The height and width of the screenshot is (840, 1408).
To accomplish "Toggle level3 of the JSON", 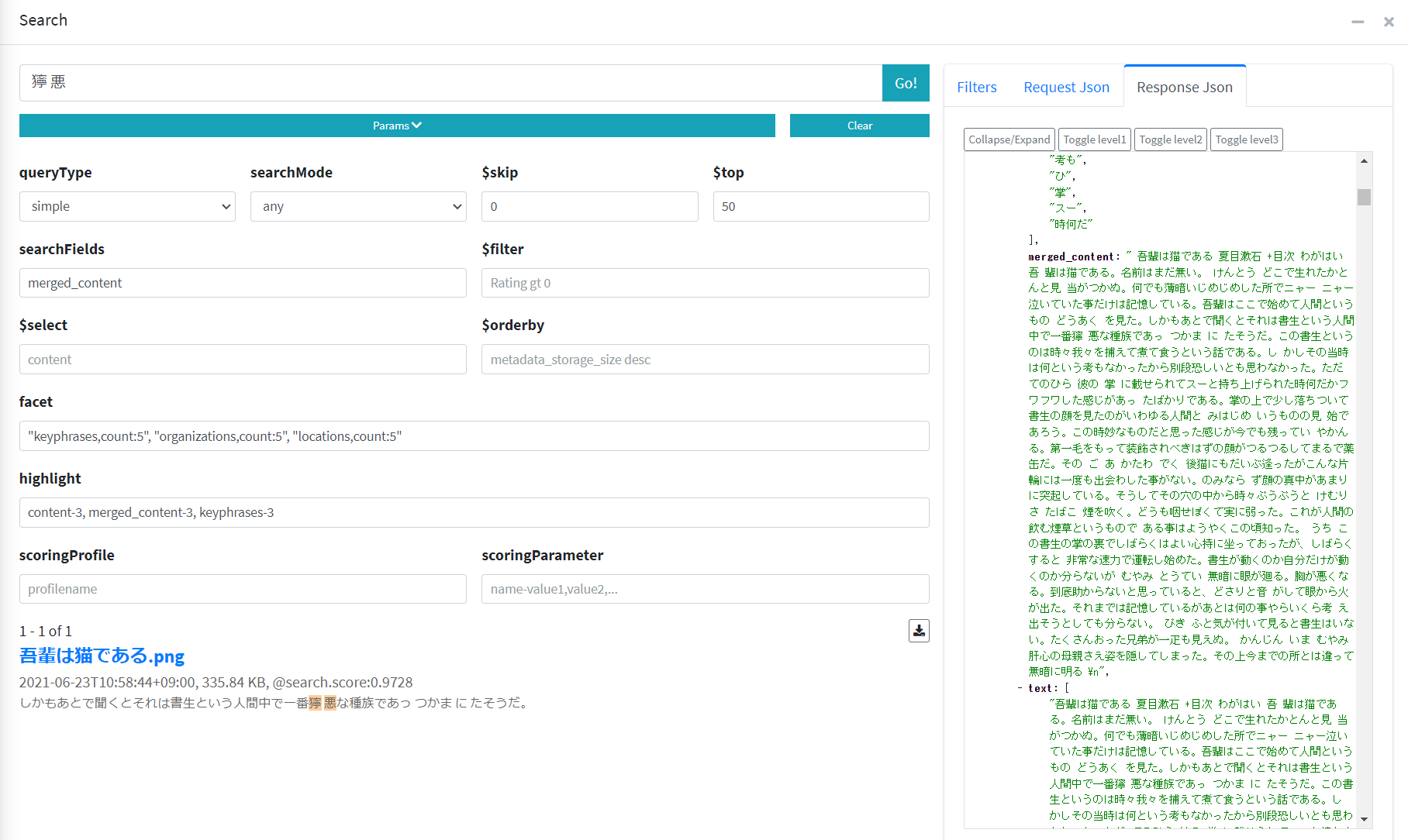I will [x=1247, y=139].
